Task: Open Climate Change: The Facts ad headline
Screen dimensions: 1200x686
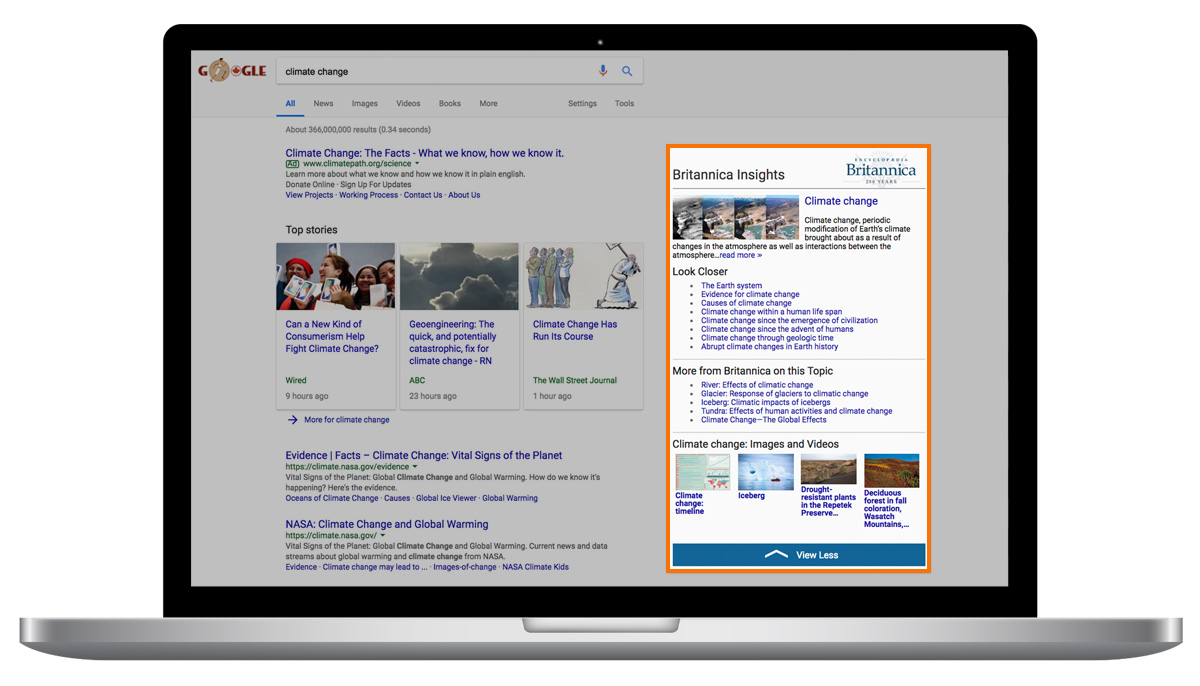Action: coord(425,153)
